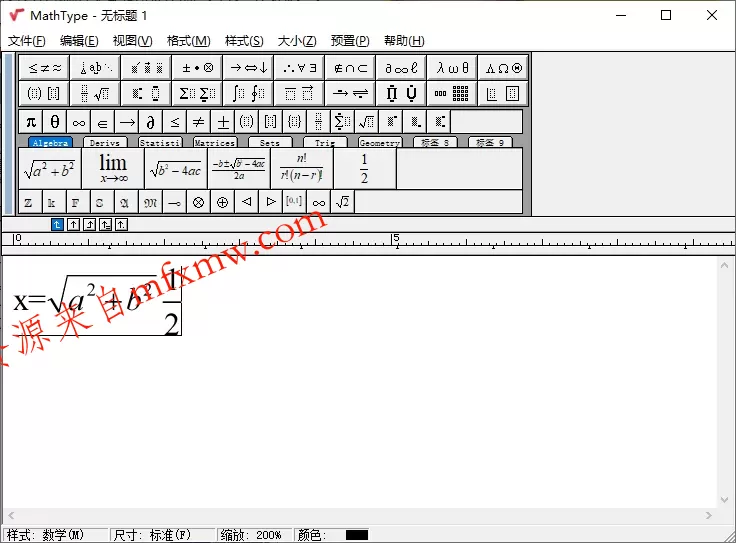
Task: Insert the plus-minus symbol ±
Action: pyautogui.click(x=223, y=122)
